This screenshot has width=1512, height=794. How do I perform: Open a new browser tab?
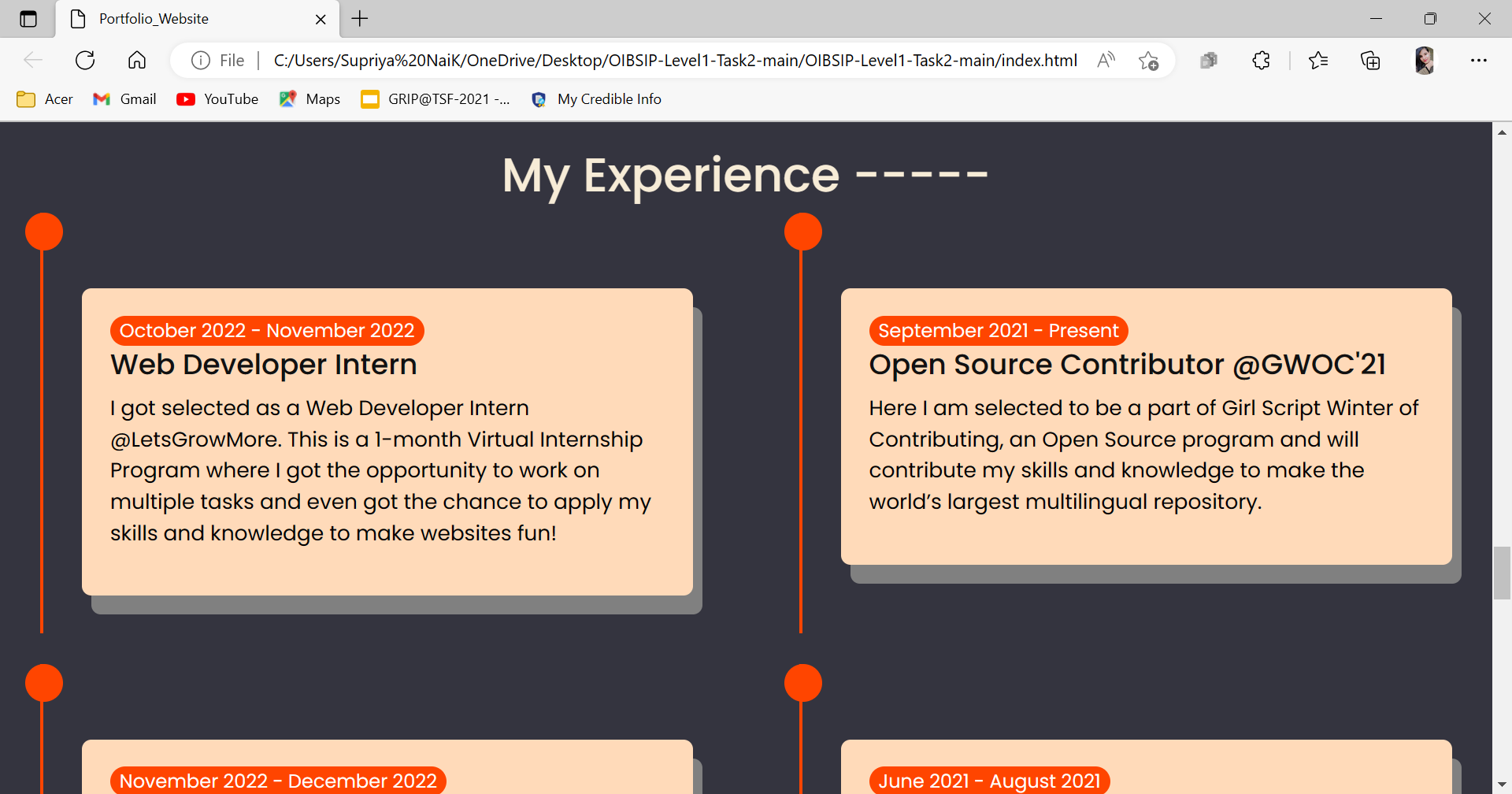(360, 18)
